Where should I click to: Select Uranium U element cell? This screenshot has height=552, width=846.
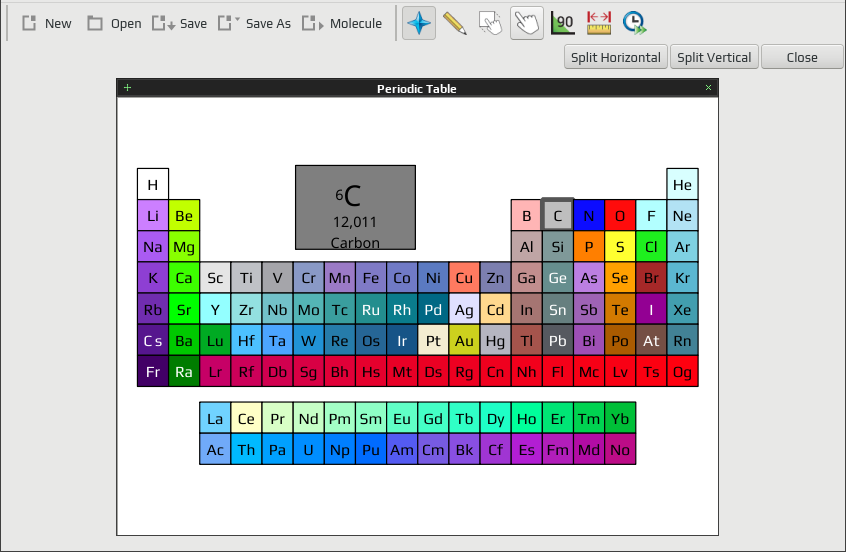[309, 449]
